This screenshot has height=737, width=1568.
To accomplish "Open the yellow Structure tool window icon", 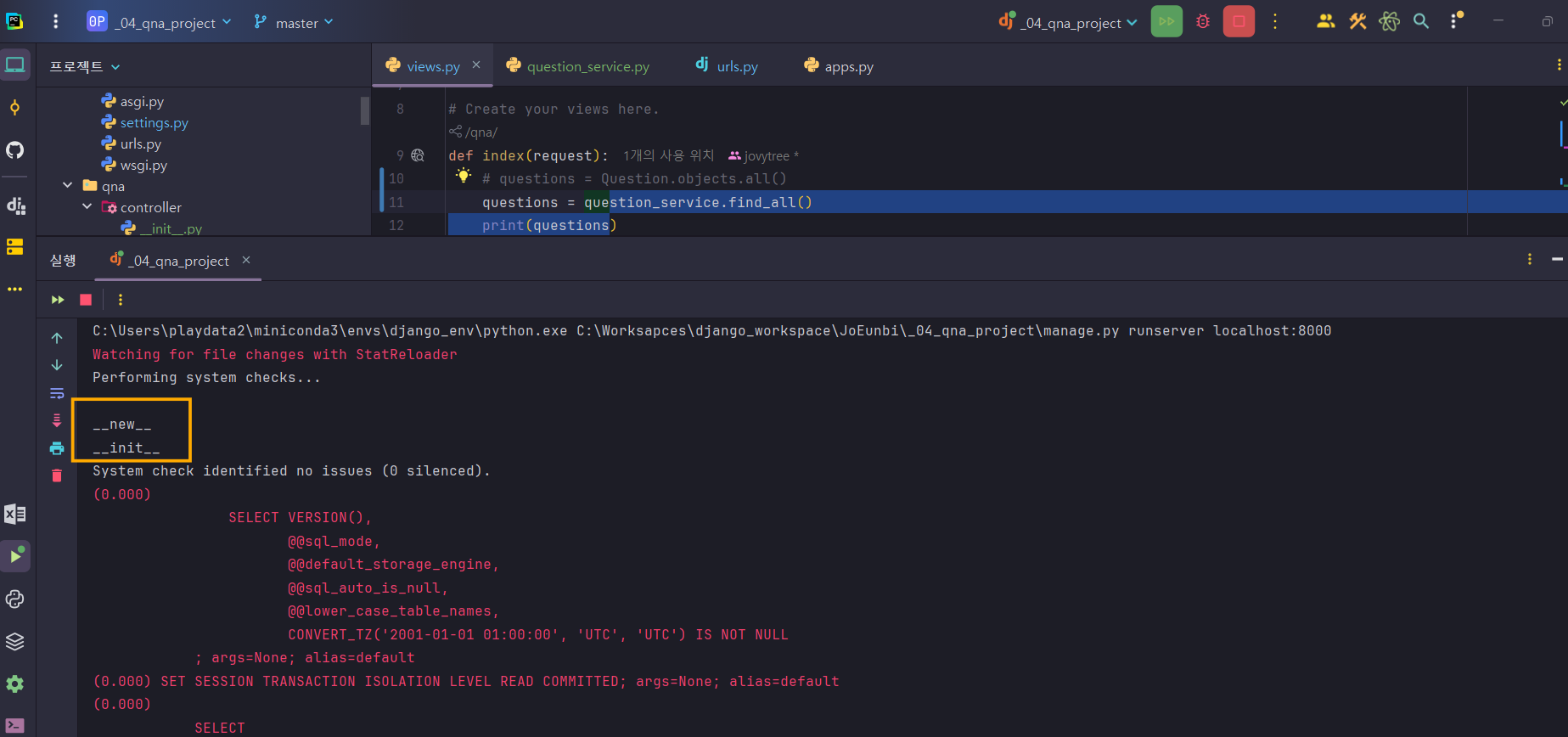I will pyautogui.click(x=15, y=247).
